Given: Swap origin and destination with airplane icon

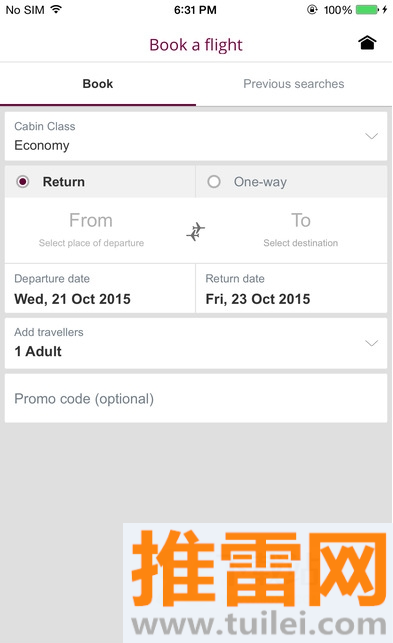Looking at the screenshot, I should click(x=196, y=232).
